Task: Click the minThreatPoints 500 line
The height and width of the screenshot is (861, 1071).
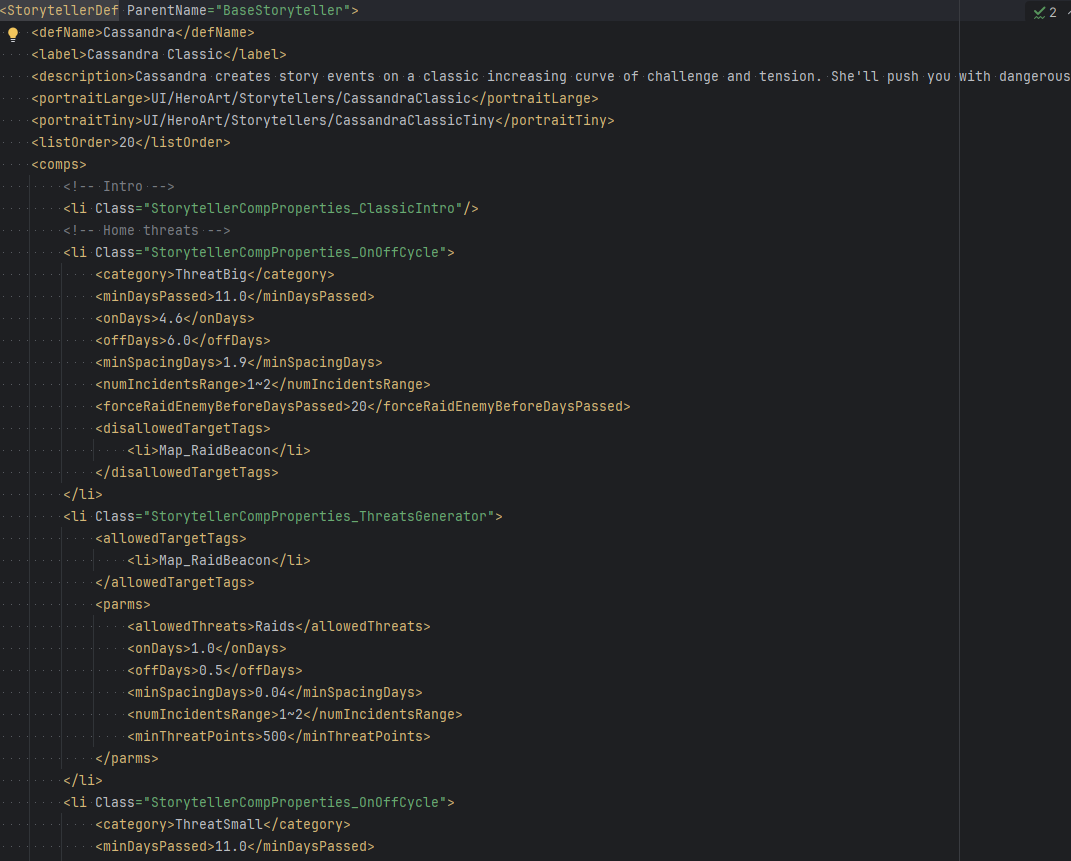Action: [x=279, y=736]
